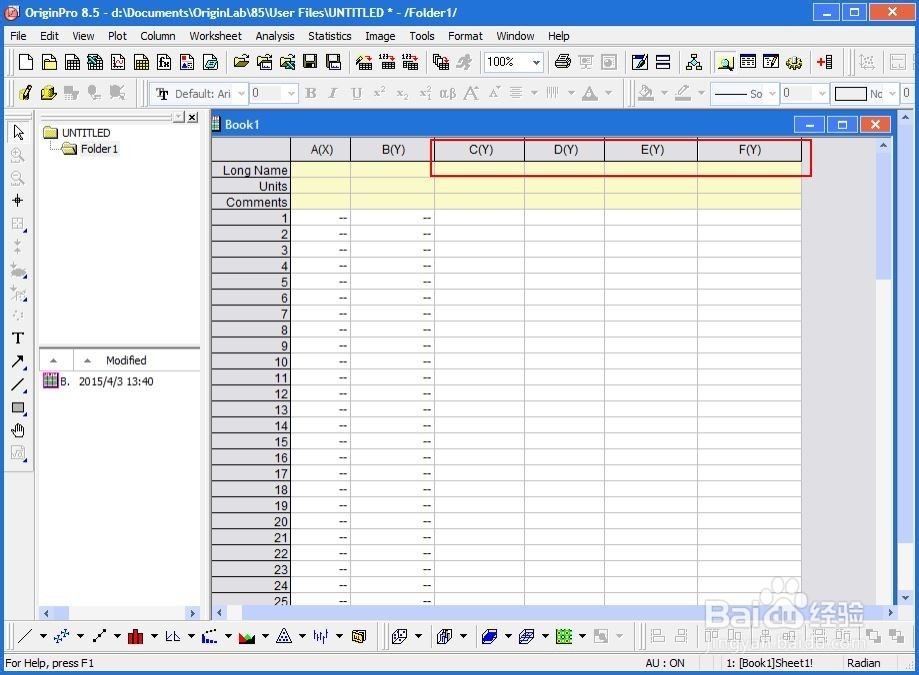Open the Command Window
This screenshot has width=919, height=675.
pyautogui.click(x=771, y=62)
